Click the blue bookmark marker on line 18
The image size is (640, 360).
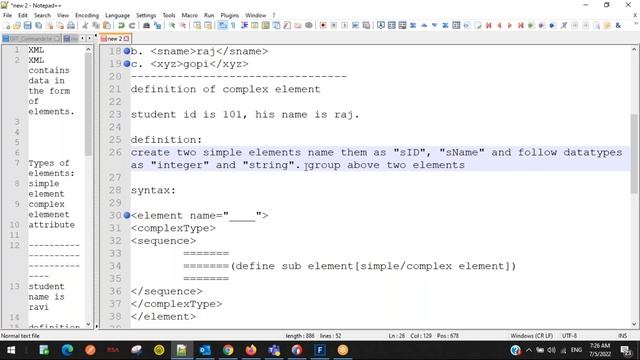(x=127, y=51)
